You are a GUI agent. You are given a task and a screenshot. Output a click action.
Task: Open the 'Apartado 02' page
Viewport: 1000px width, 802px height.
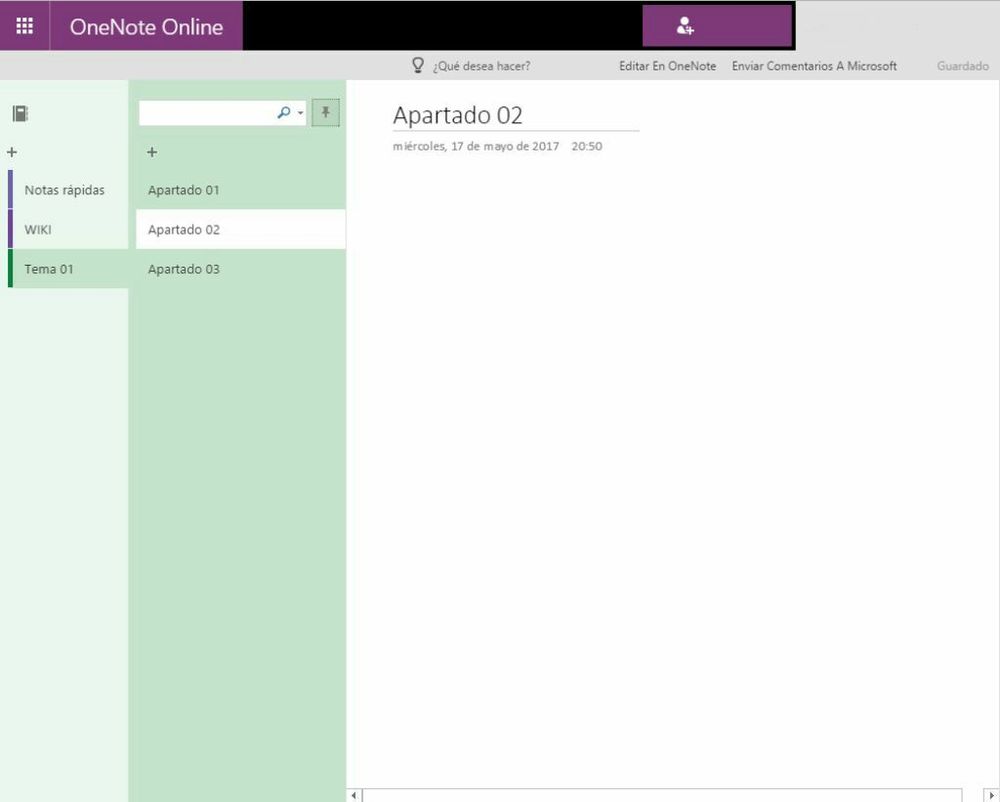[x=240, y=229]
